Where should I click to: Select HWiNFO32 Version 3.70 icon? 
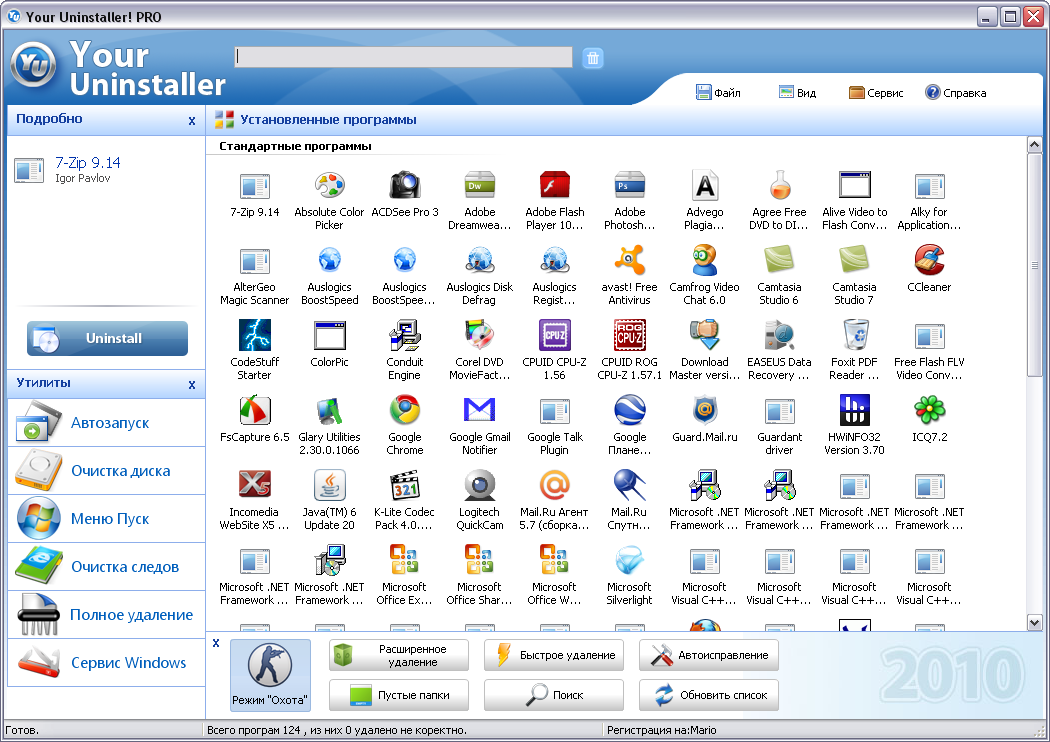pos(854,410)
